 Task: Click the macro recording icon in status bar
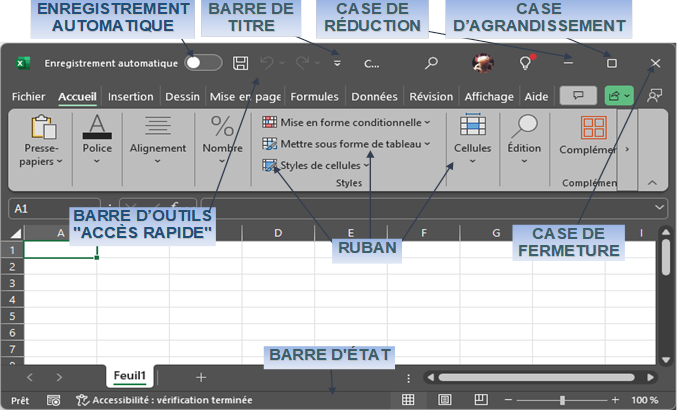[54, 400]
